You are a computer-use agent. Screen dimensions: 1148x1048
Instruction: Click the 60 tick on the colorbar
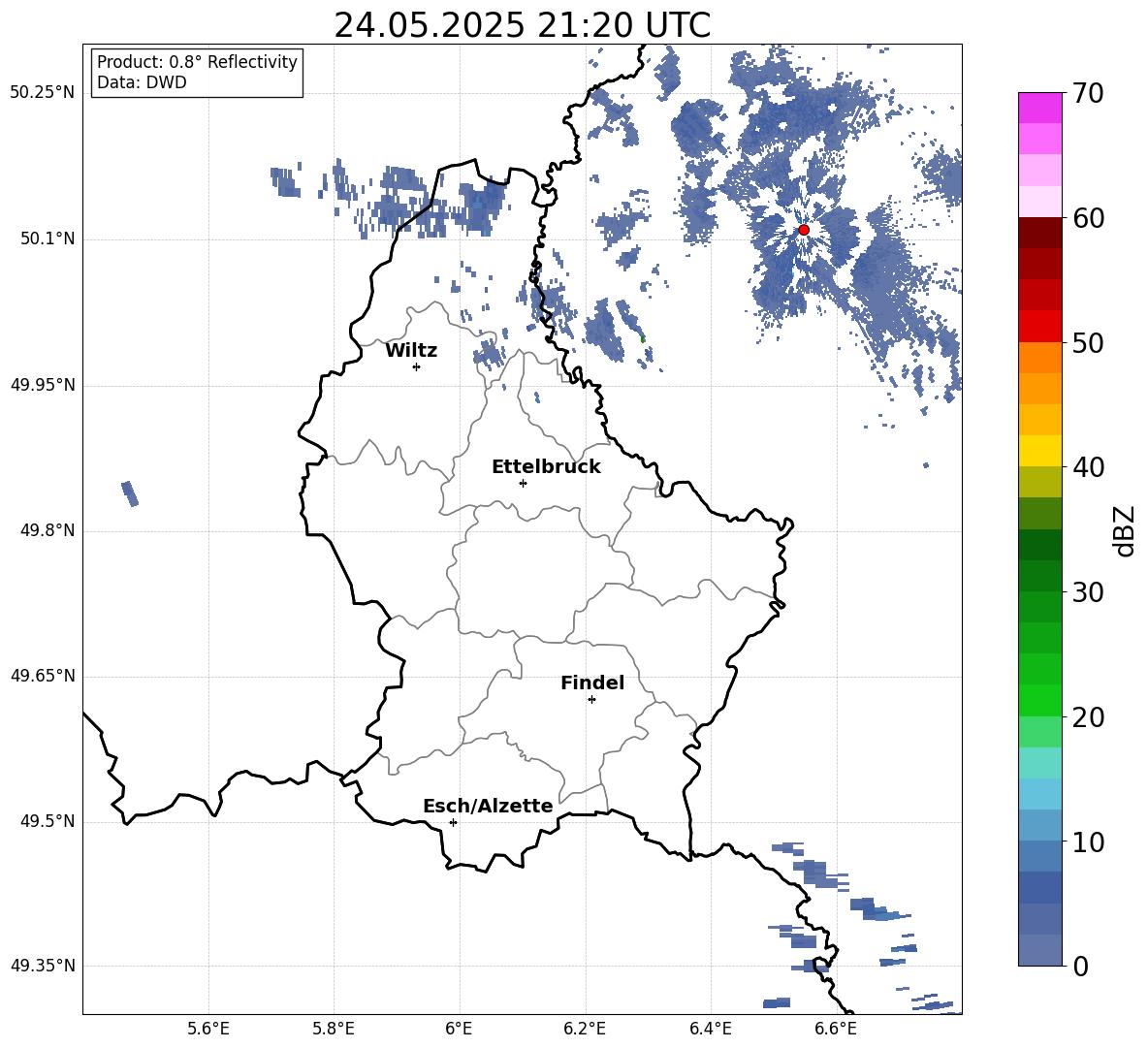(x=1088, y=218)
